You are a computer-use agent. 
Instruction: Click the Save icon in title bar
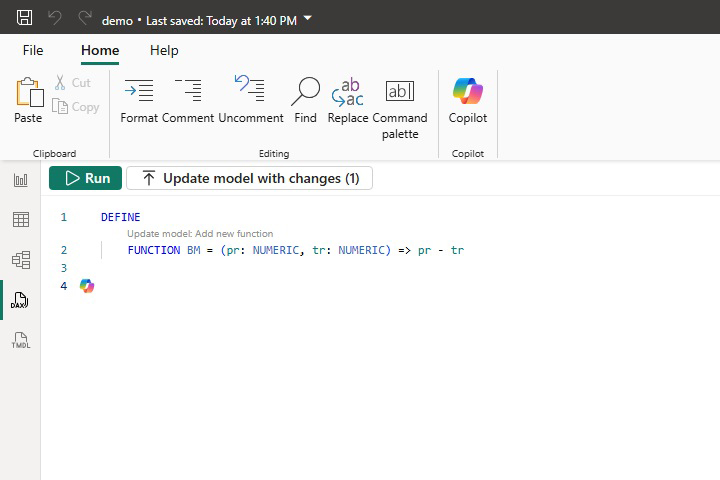pos(25,18)
